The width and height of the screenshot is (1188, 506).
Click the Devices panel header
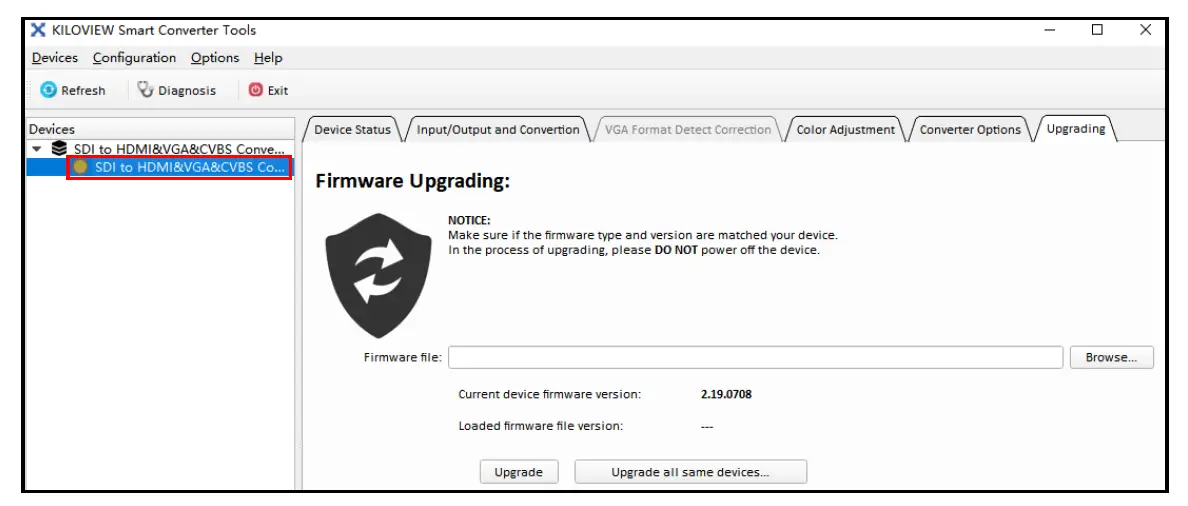pos(160,130)
